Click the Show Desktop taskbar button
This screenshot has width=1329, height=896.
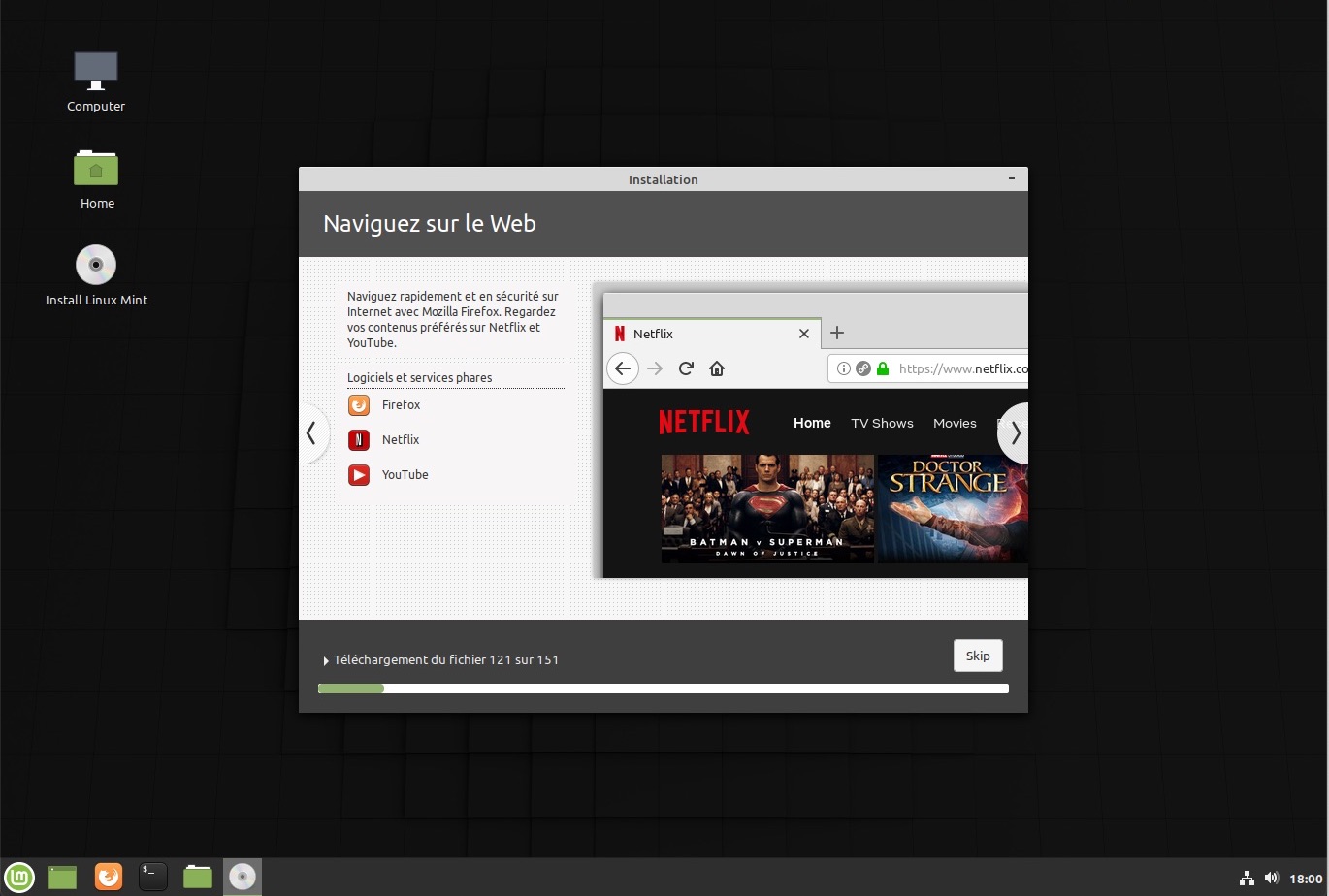(x=62, y=877)
